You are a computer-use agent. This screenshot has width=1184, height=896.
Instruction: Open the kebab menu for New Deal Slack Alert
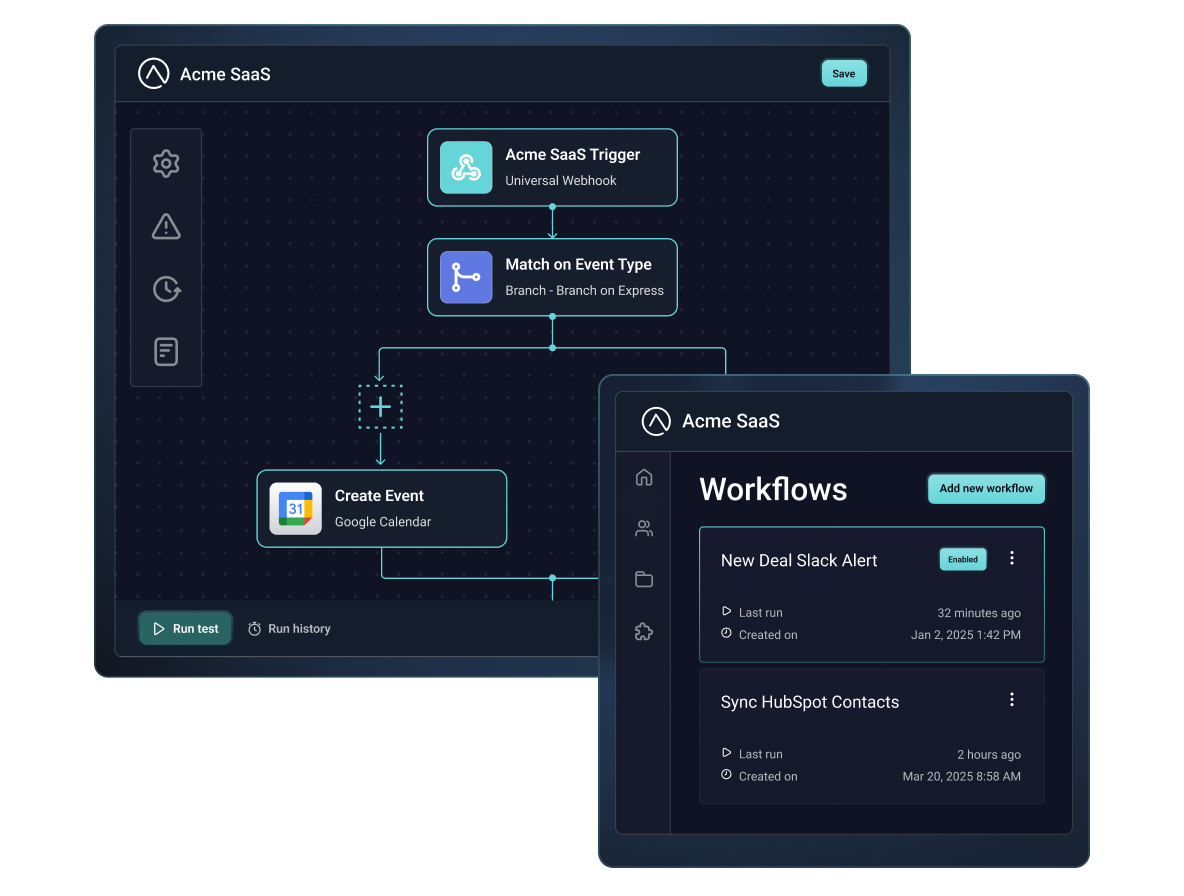point(1011,558)
